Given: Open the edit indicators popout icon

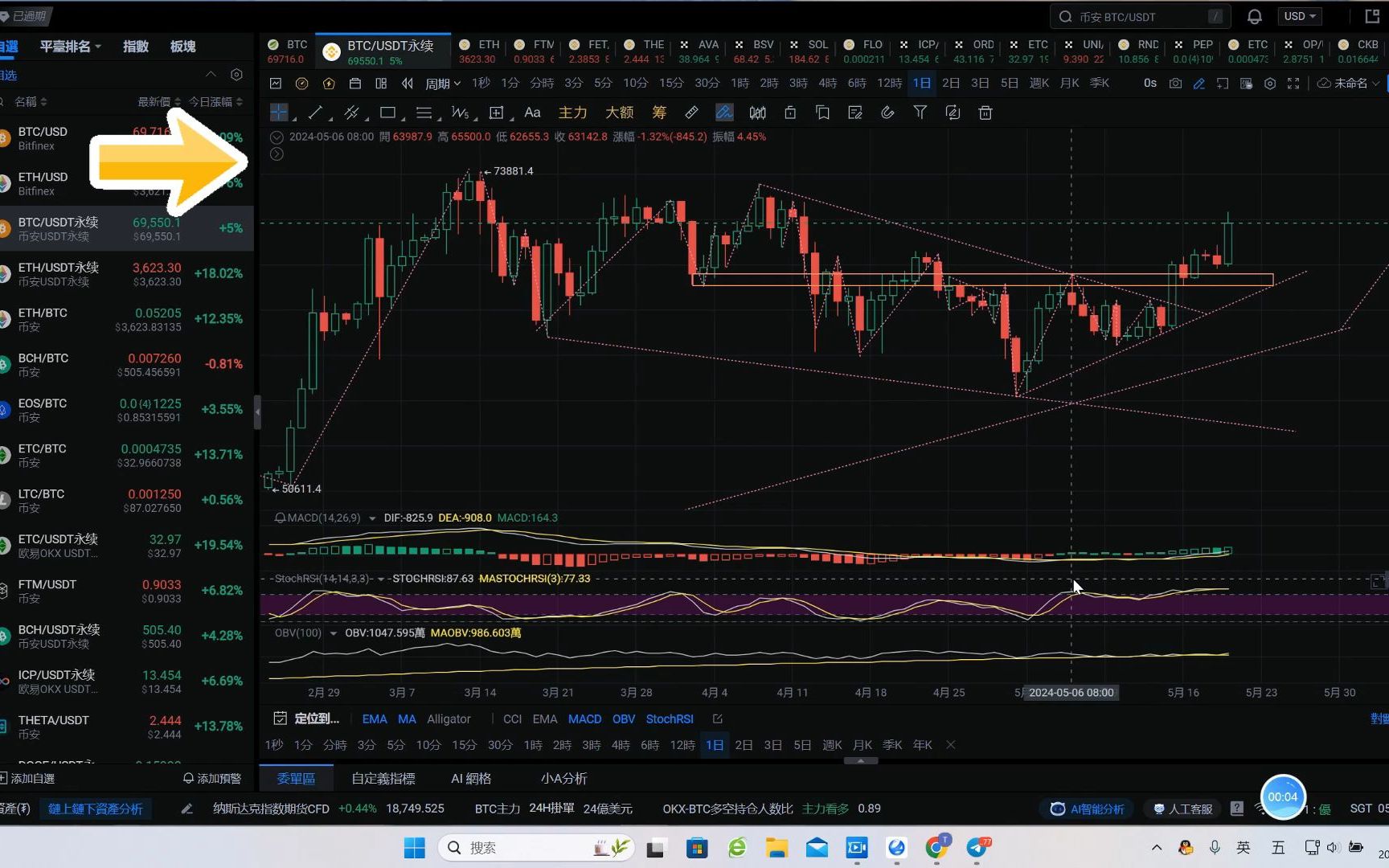Looking at the screenshot, I should coord(718,719).
